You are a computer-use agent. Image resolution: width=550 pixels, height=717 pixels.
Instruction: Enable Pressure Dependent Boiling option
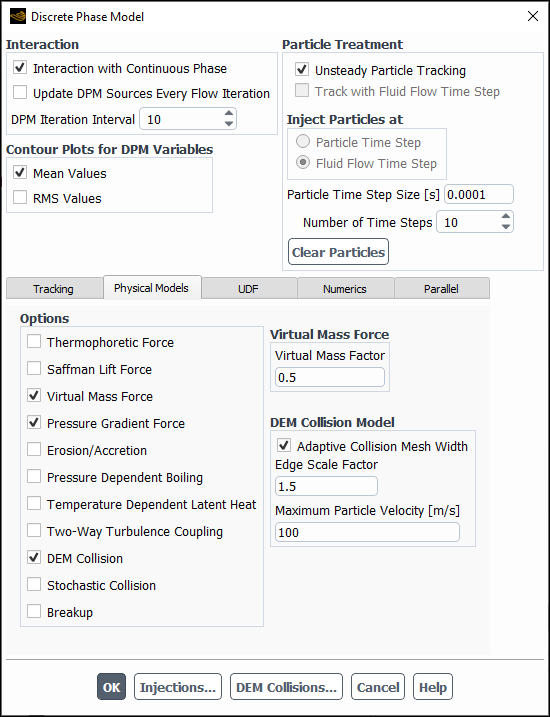[34, 476]
